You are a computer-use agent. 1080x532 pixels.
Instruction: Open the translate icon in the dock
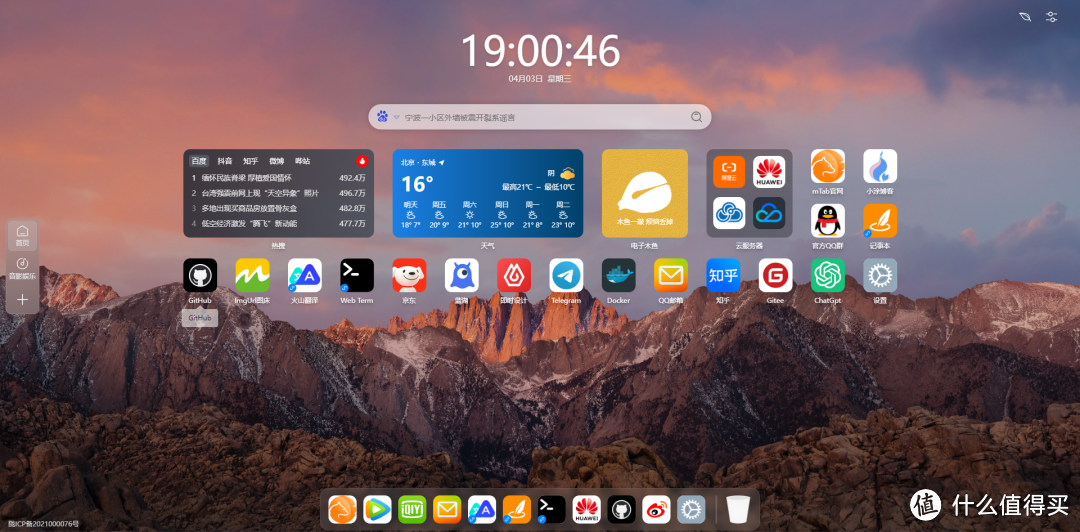tap(482, 510)
